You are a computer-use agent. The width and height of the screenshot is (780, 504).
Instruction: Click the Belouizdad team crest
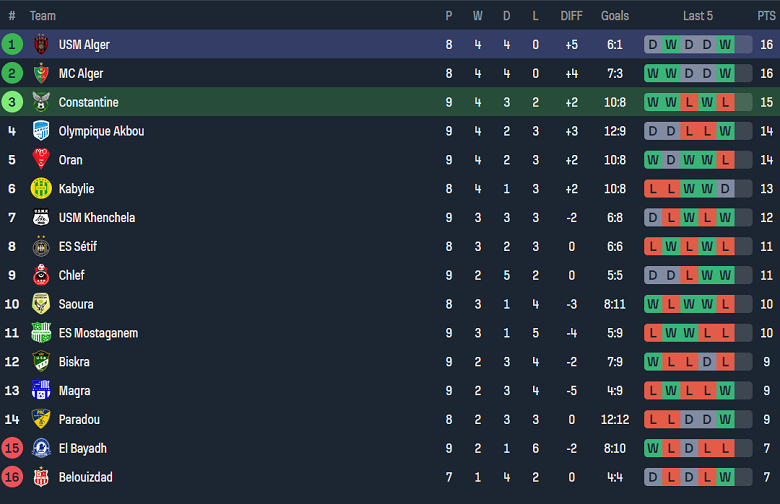pos(41,477)
